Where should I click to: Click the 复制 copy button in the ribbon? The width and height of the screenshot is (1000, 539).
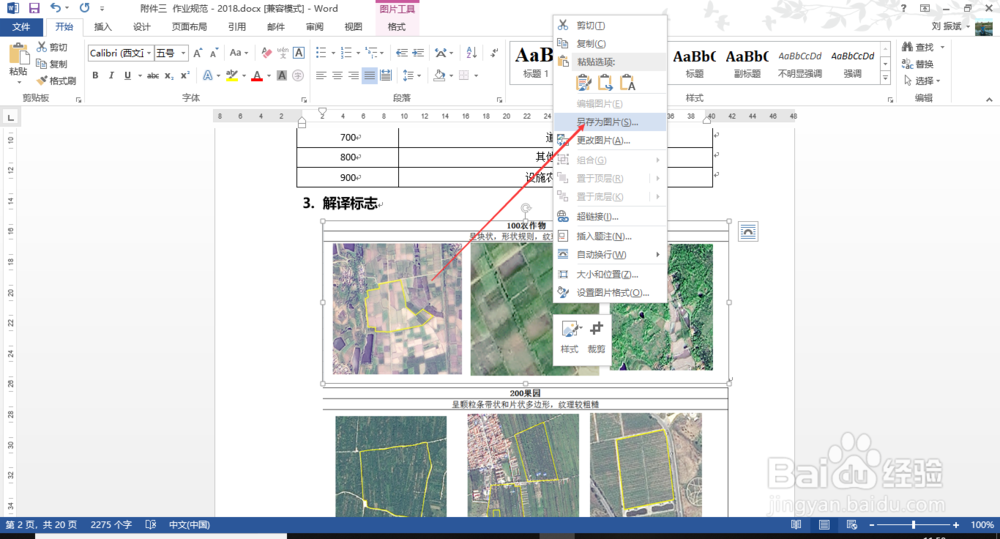point(52,64)
